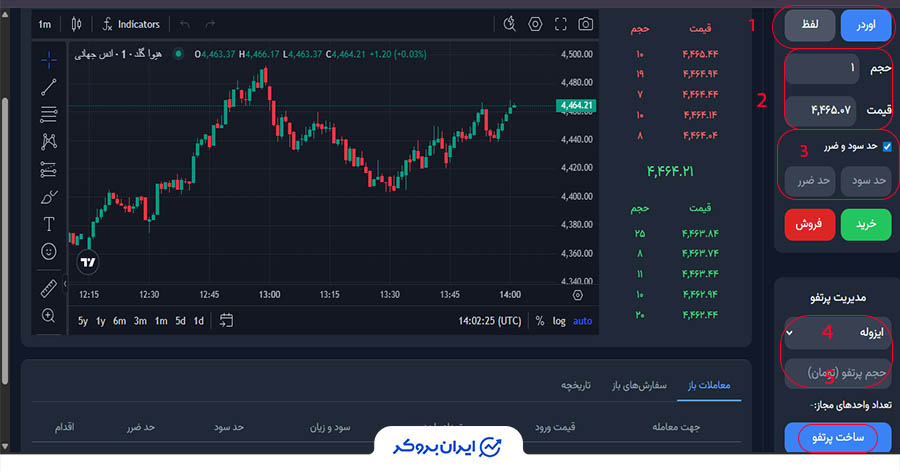Take a chart snapshot

(x=585, y=24)
